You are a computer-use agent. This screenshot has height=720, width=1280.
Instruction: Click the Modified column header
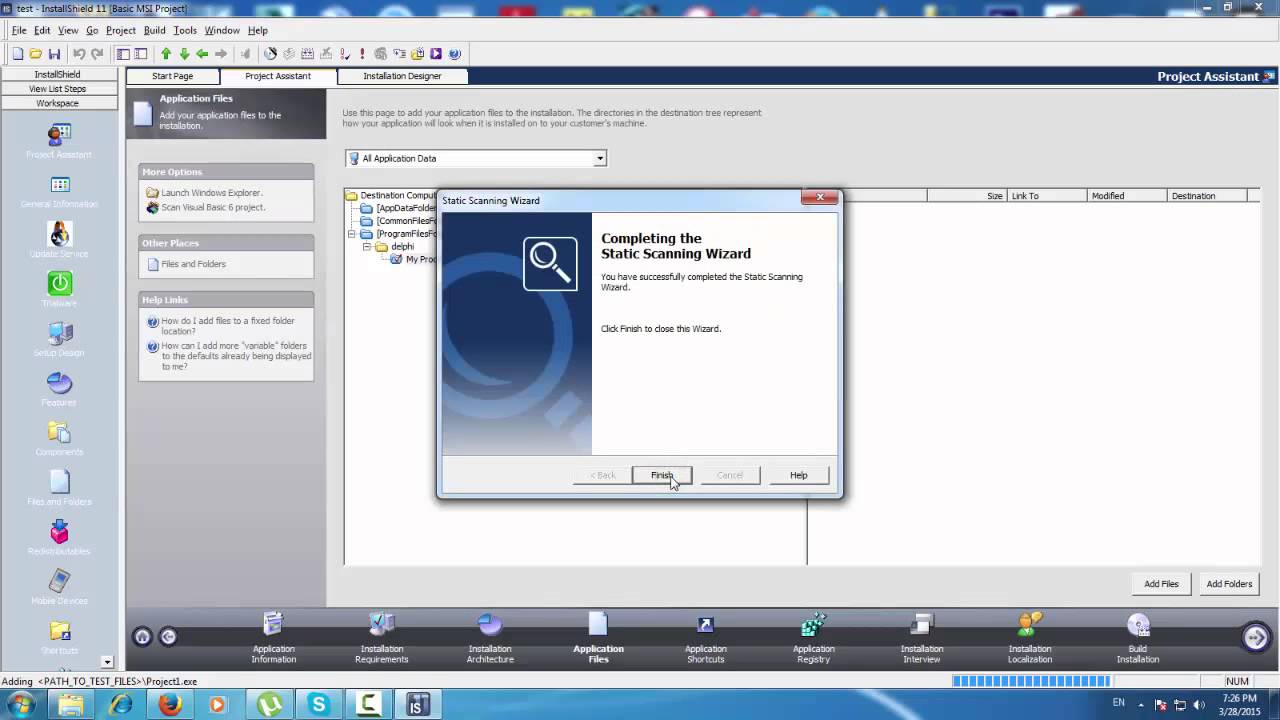coord(1127,196)
